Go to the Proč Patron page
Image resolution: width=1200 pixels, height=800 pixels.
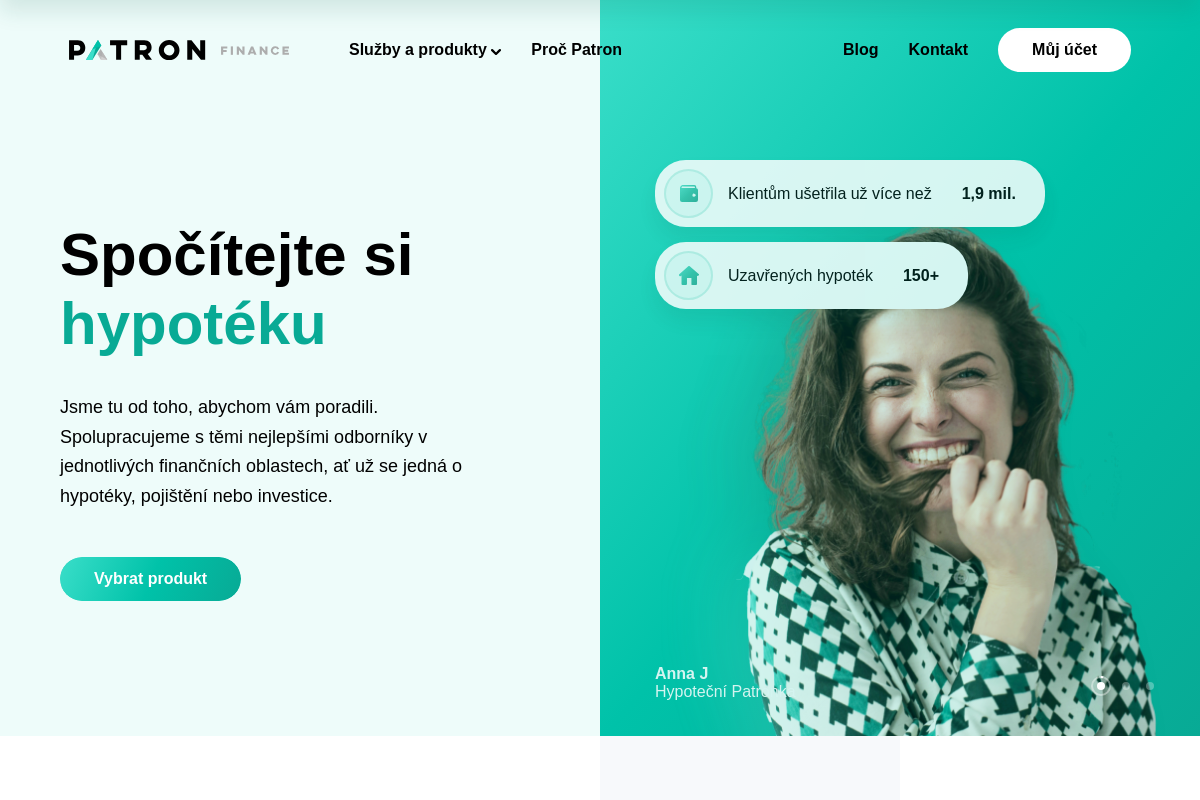coord(576,50)
